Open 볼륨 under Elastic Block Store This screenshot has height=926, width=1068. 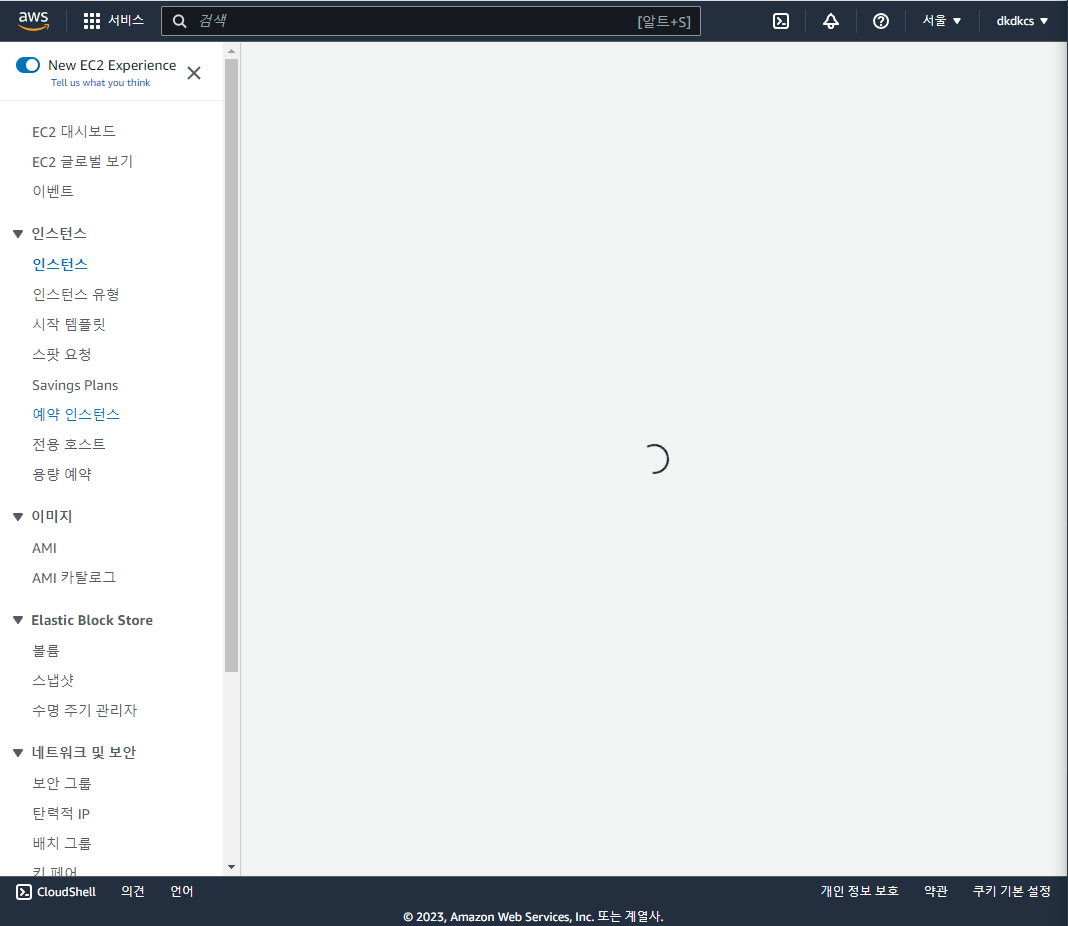(46, 650)
